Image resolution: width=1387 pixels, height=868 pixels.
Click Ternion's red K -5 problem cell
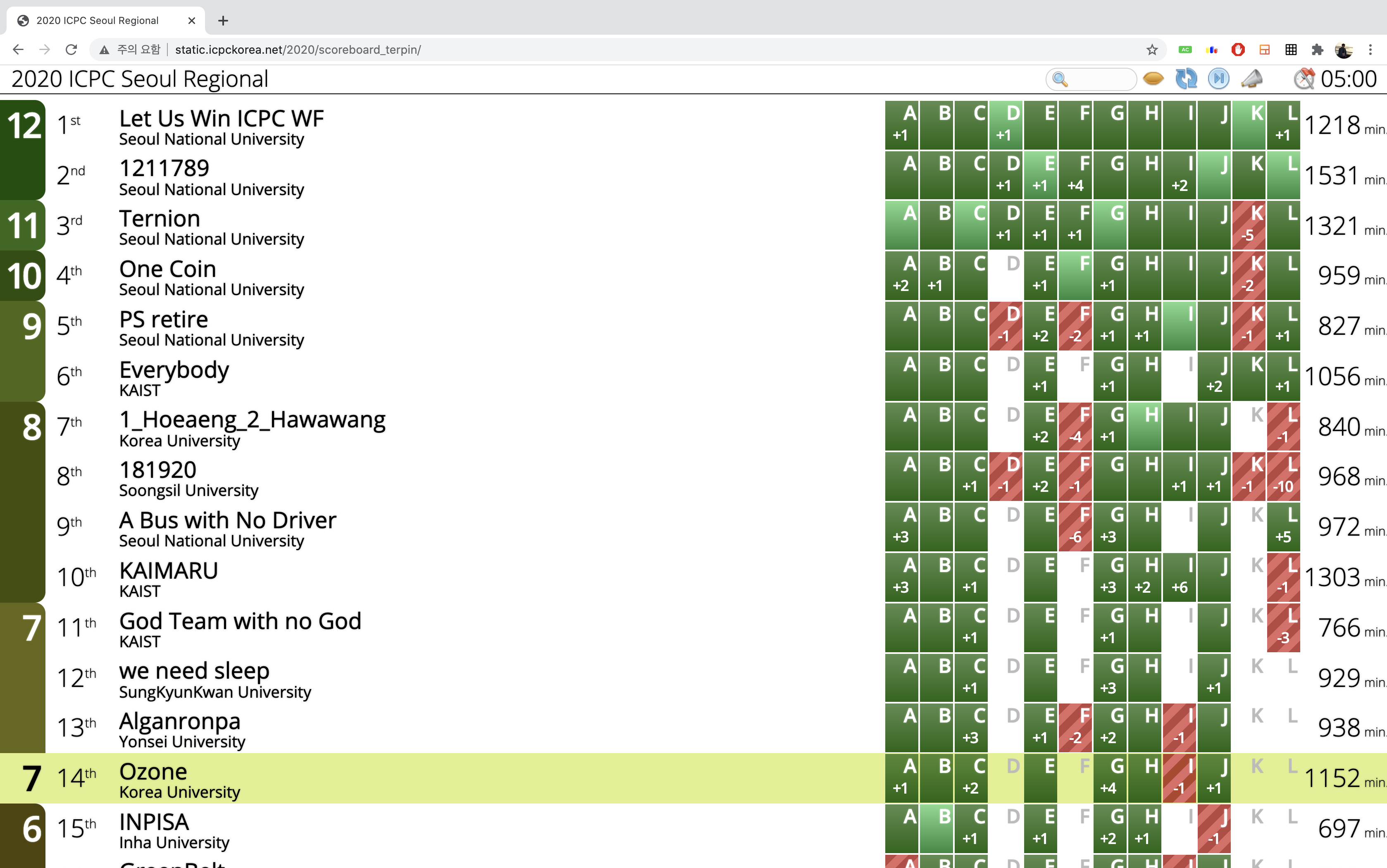tap(1249, 225)
